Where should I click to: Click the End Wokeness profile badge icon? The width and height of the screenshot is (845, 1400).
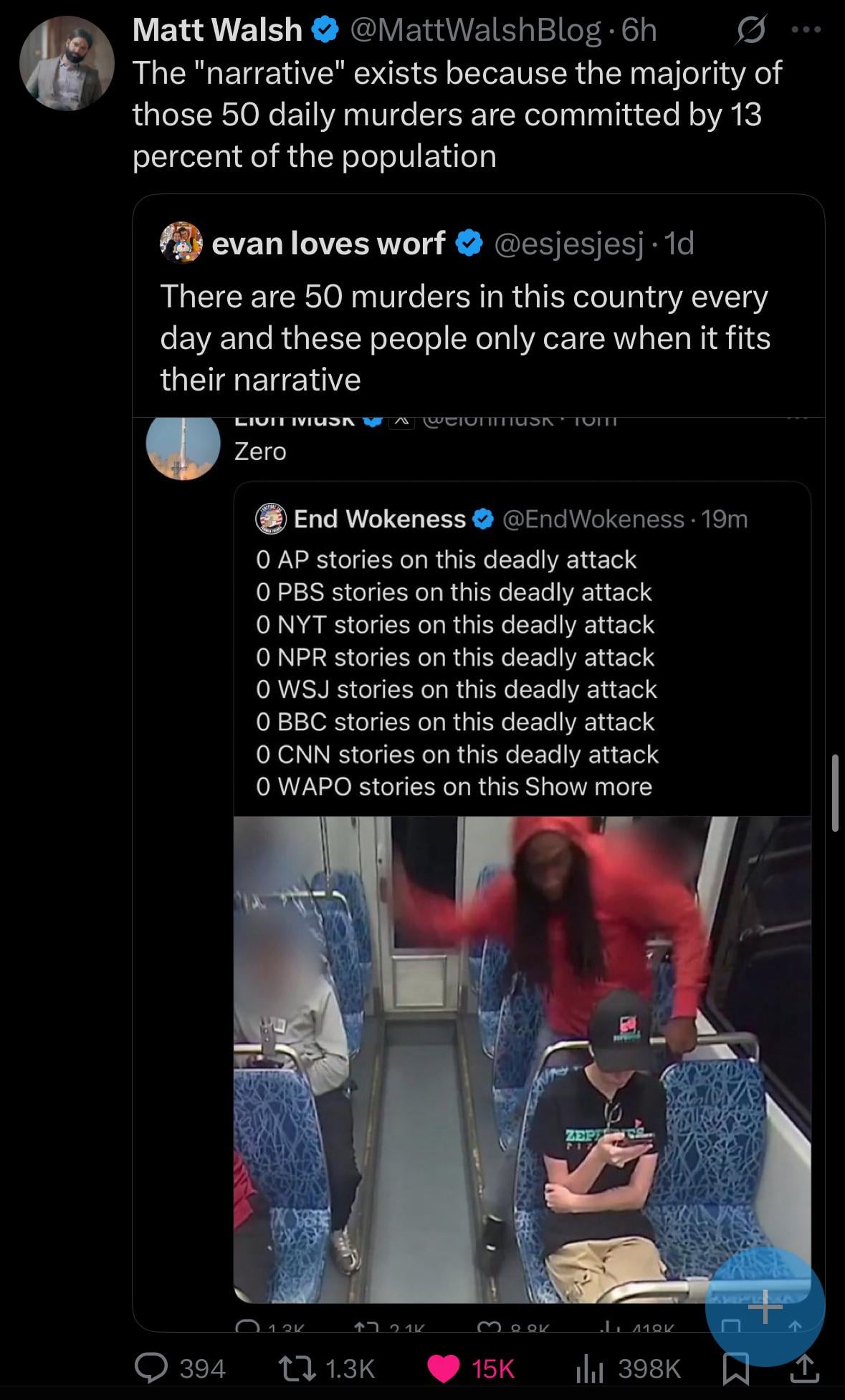[x=271, y=518]
